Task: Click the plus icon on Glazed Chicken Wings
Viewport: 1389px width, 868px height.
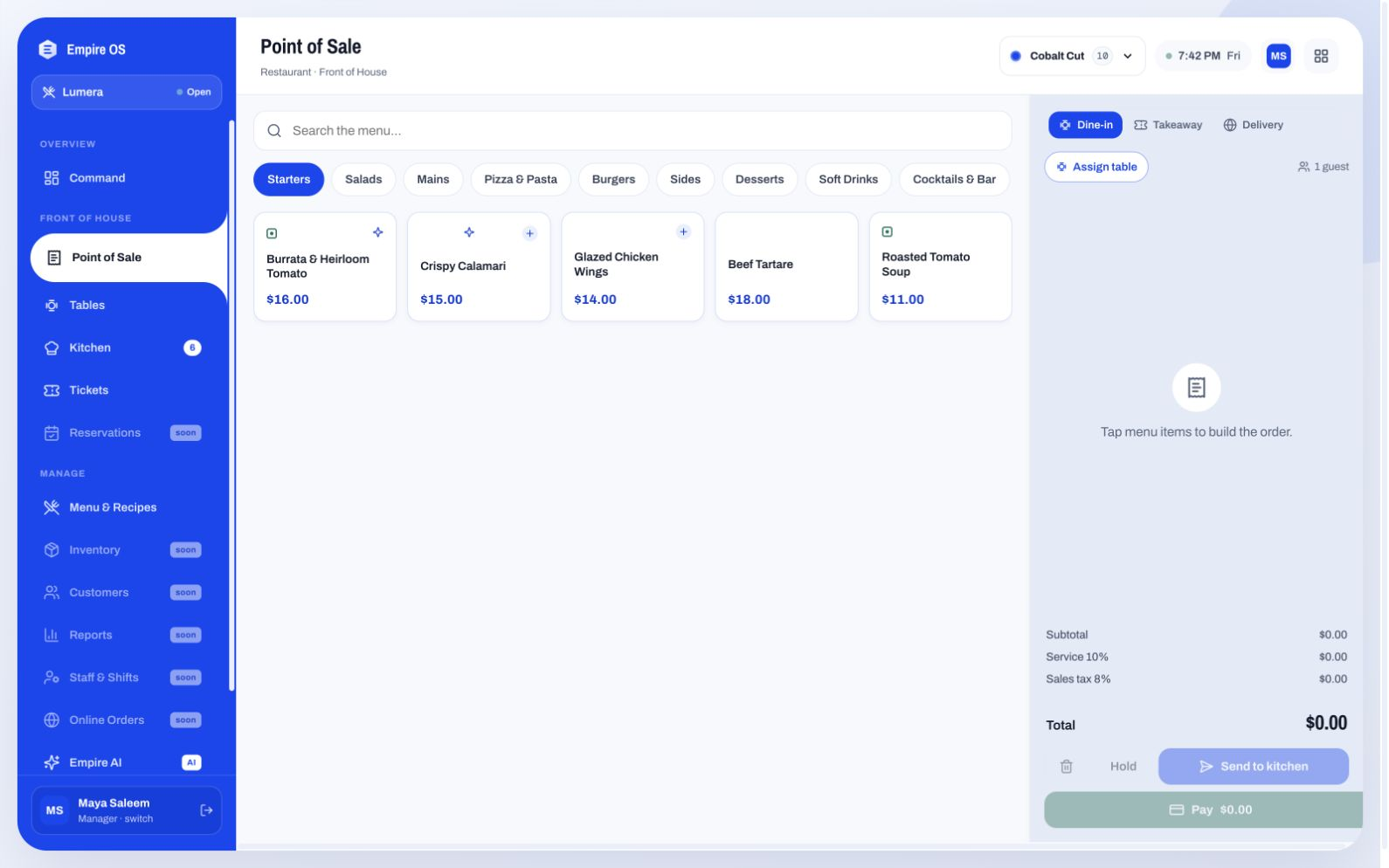Action: (x=683, y=232)
